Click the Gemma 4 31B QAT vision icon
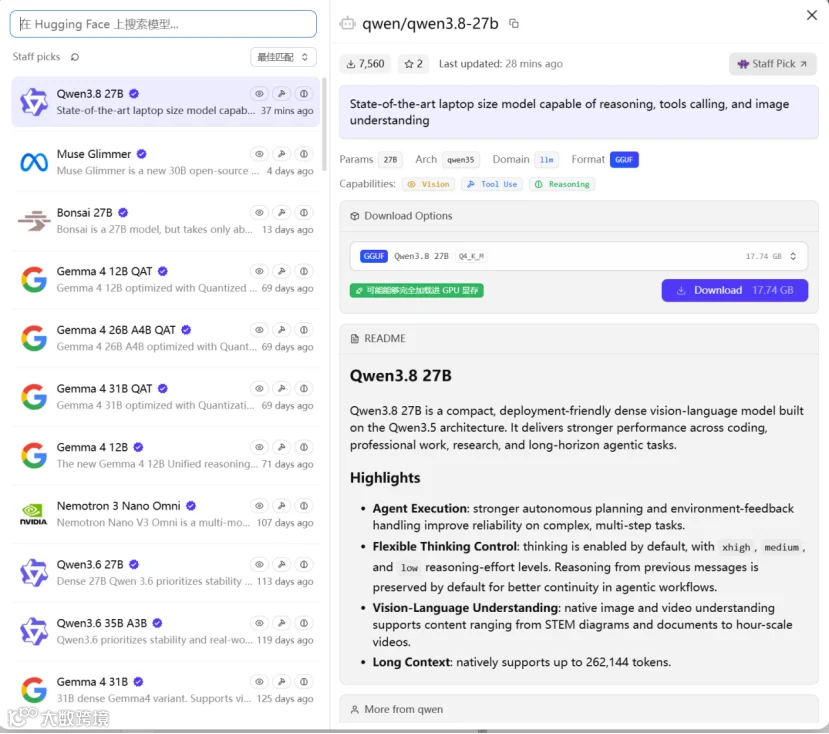The height and width of the screenshot is (734, 829). (259, 389)
